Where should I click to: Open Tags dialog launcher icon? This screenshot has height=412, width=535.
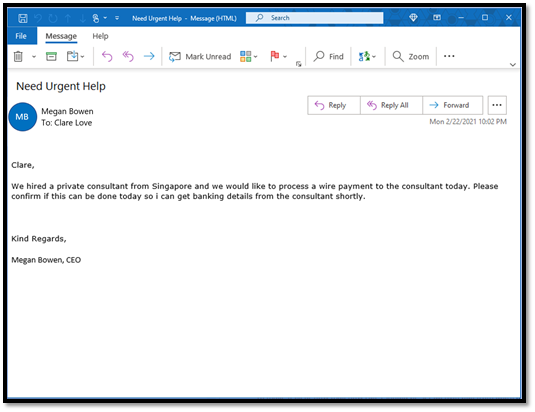pyautogui.click(x=298, y=64)
